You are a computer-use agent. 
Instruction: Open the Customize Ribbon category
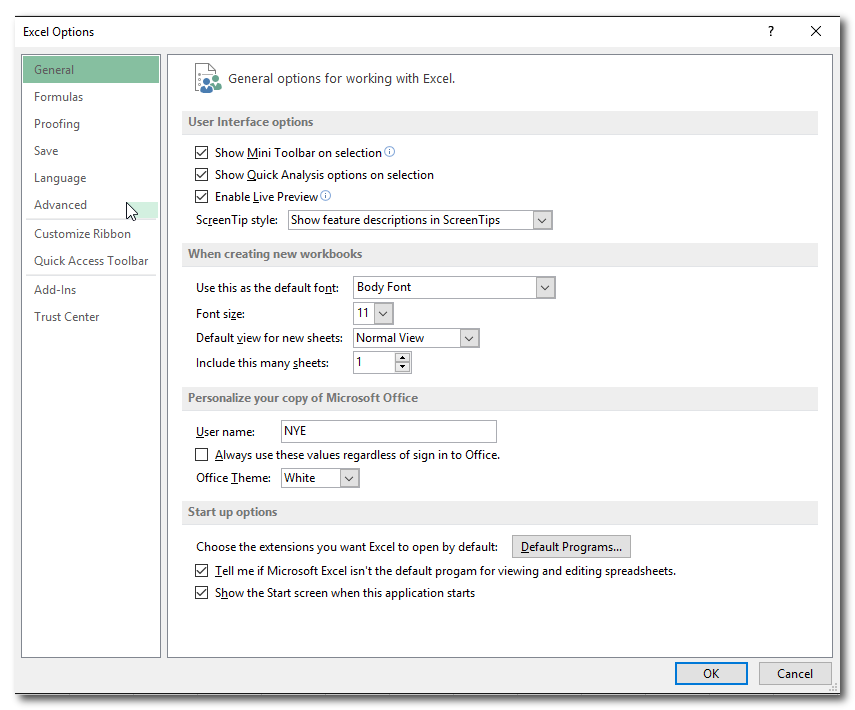(x=82, y=234)
